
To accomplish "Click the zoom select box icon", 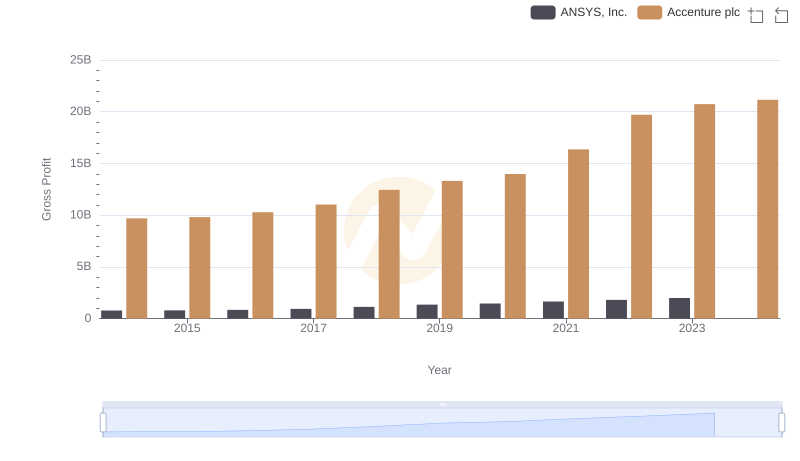I will (756, 15).
